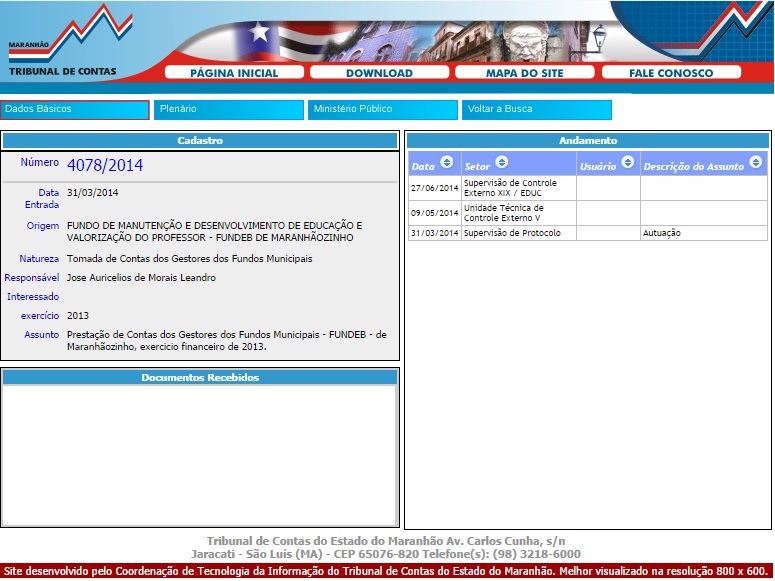Click the Assunto field label
The height and width of the screenshot is (581, 775).
[42, 335]
